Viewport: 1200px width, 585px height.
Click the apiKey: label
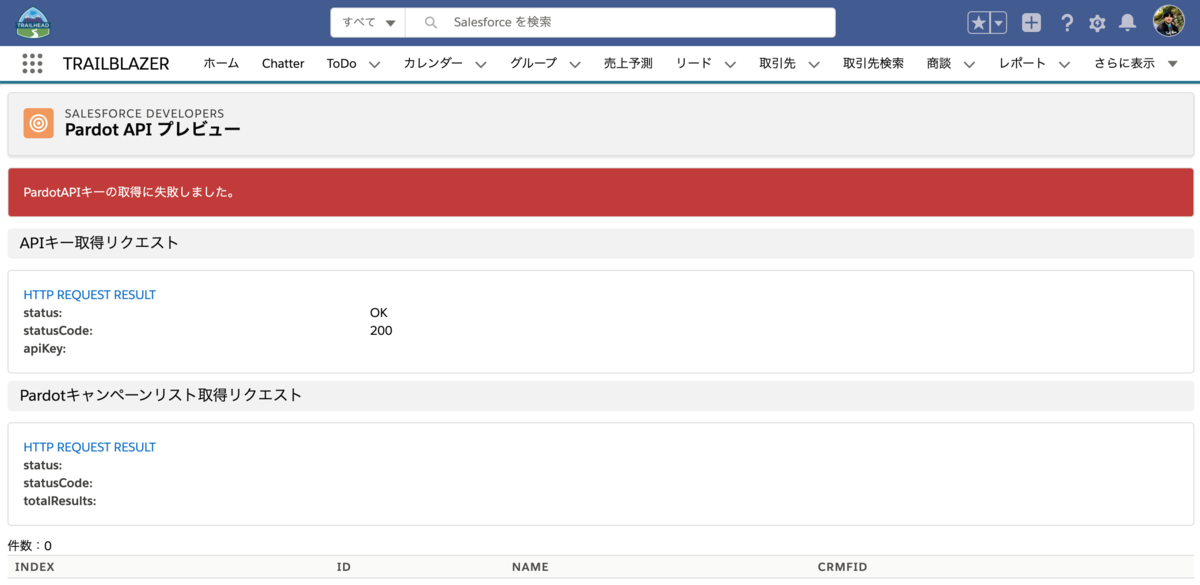click(x=44, y=349)
